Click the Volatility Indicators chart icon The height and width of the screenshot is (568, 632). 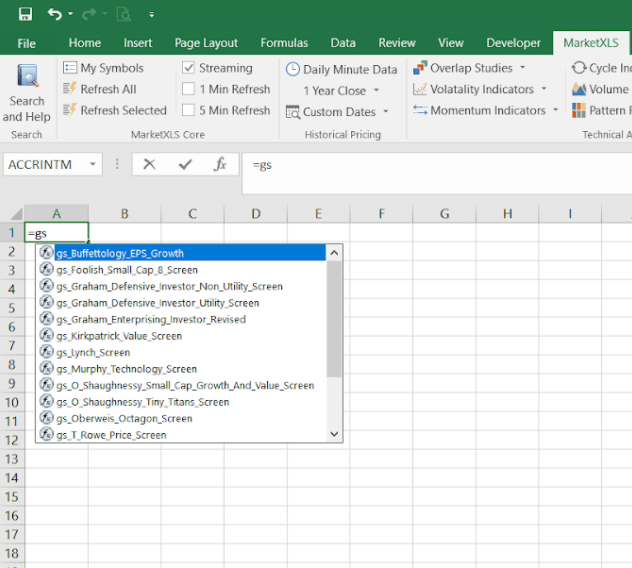[x=420, y=89]
